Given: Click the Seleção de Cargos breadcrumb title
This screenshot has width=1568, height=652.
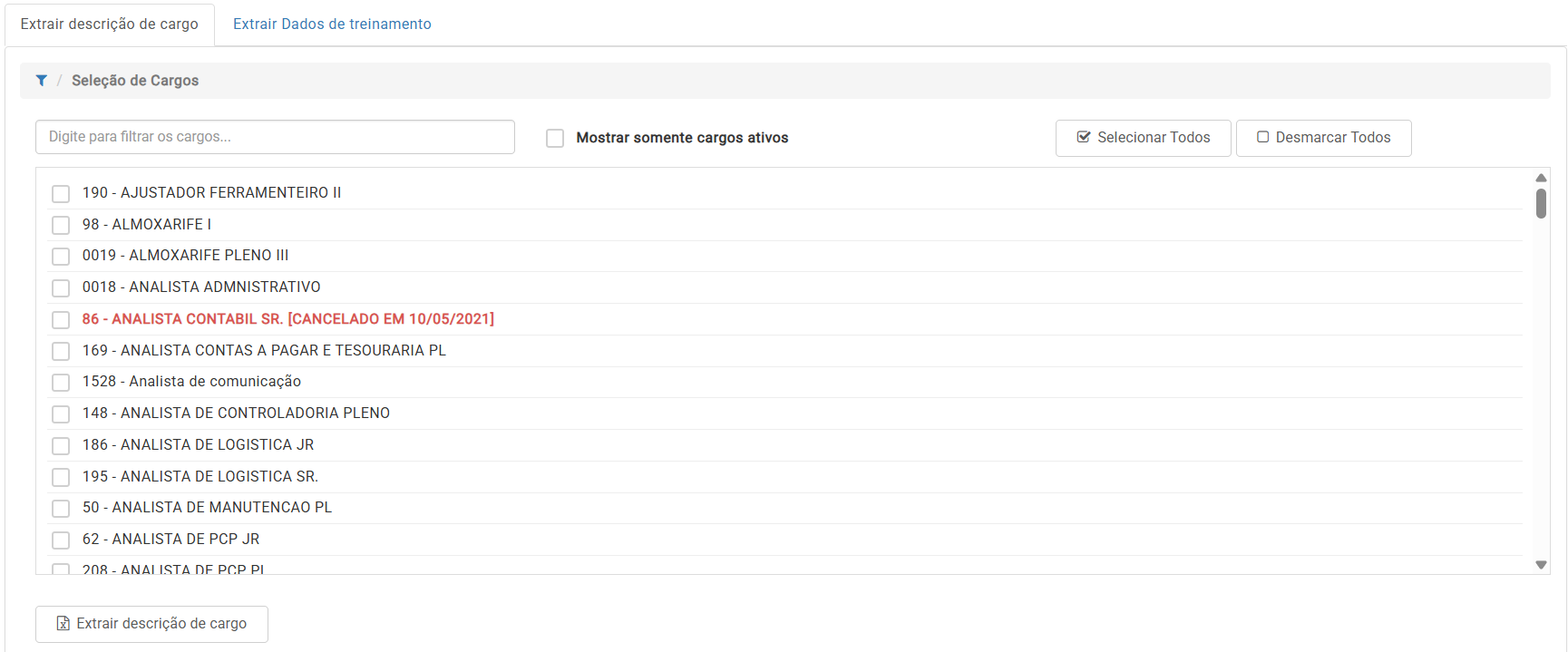Looking at the screenshot, I should tap(135, 81).
